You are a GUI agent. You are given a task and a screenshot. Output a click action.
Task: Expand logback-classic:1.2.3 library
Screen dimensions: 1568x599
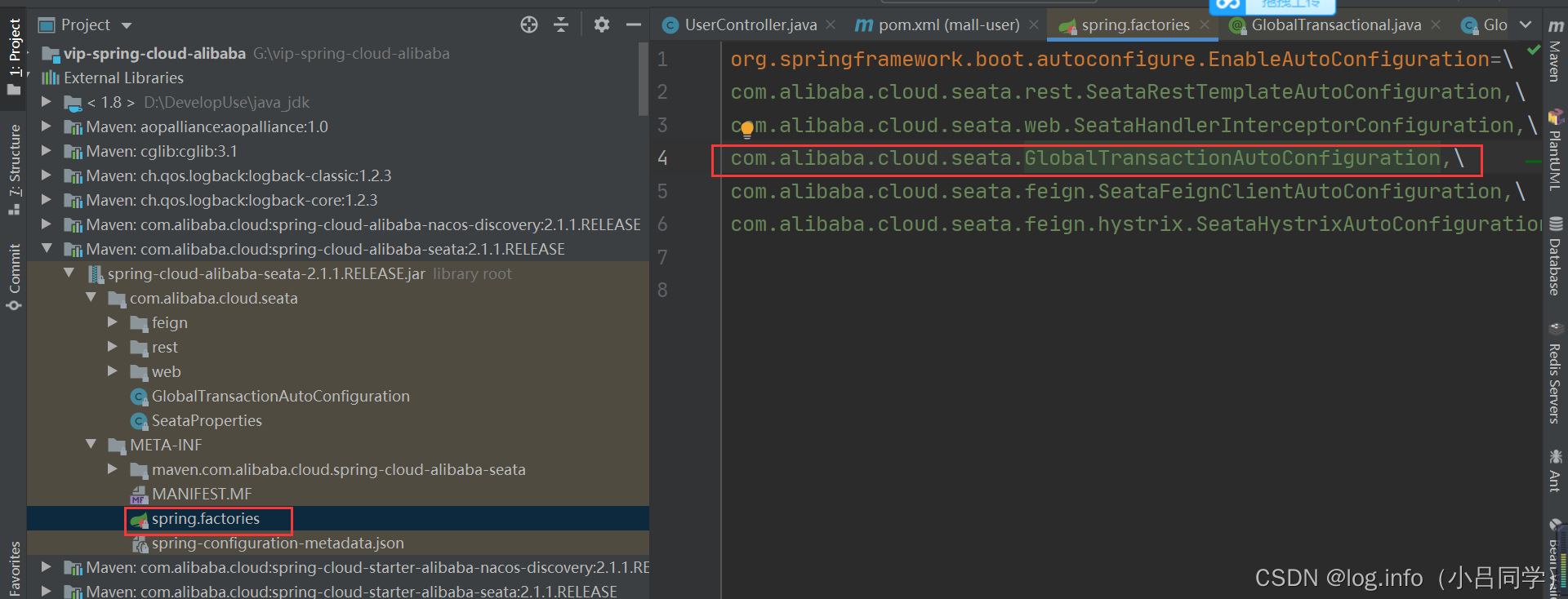[47, 175]
